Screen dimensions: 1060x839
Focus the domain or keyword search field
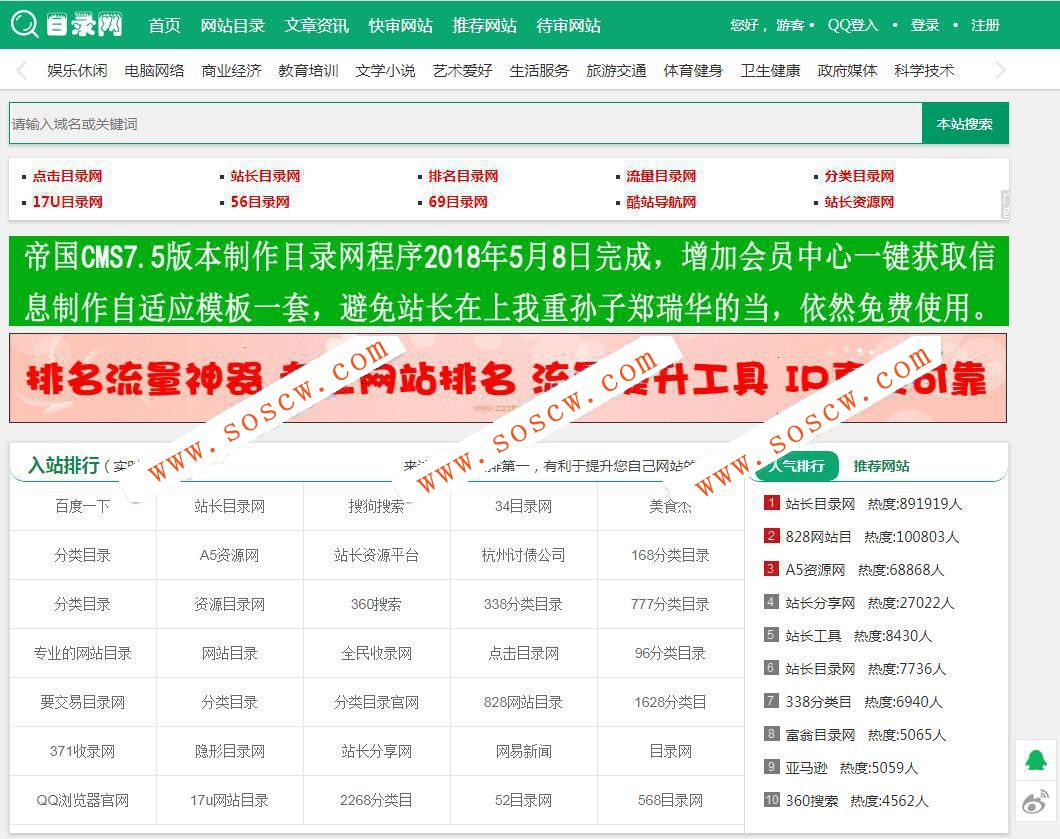point(466,123)
